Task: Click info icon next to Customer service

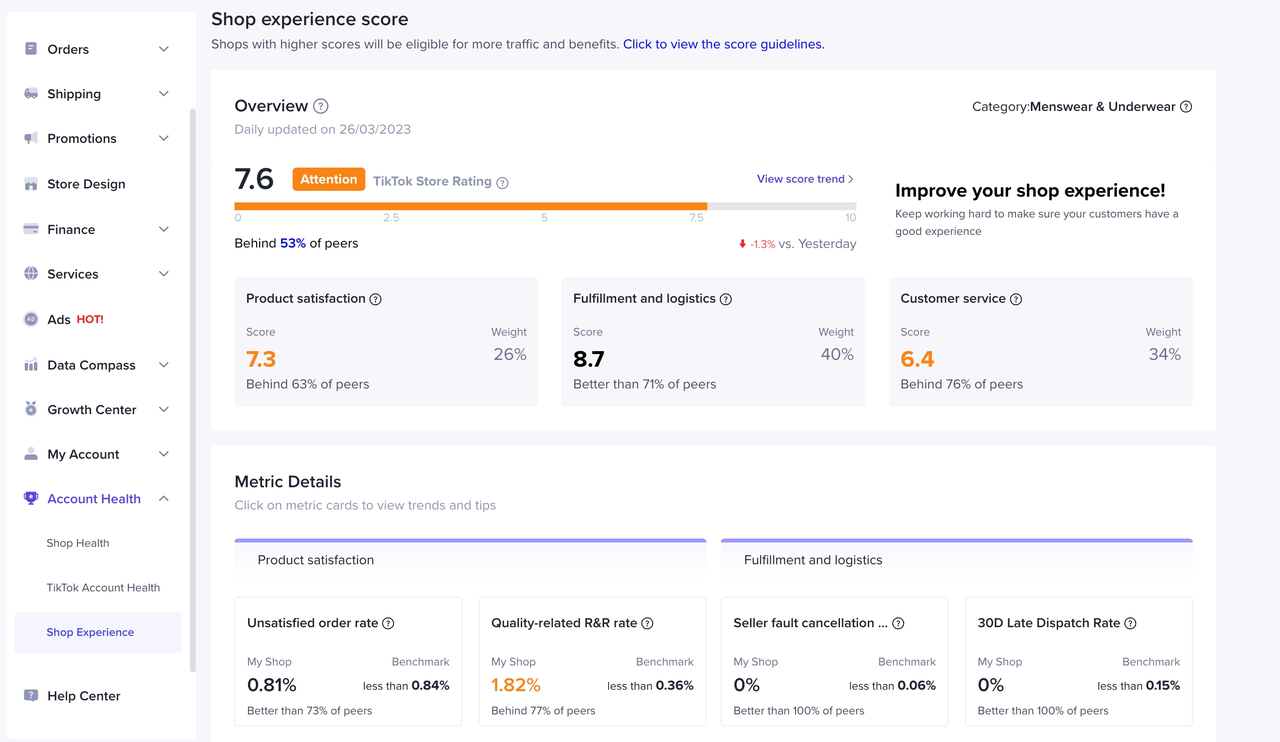Action: point(1016,299)
